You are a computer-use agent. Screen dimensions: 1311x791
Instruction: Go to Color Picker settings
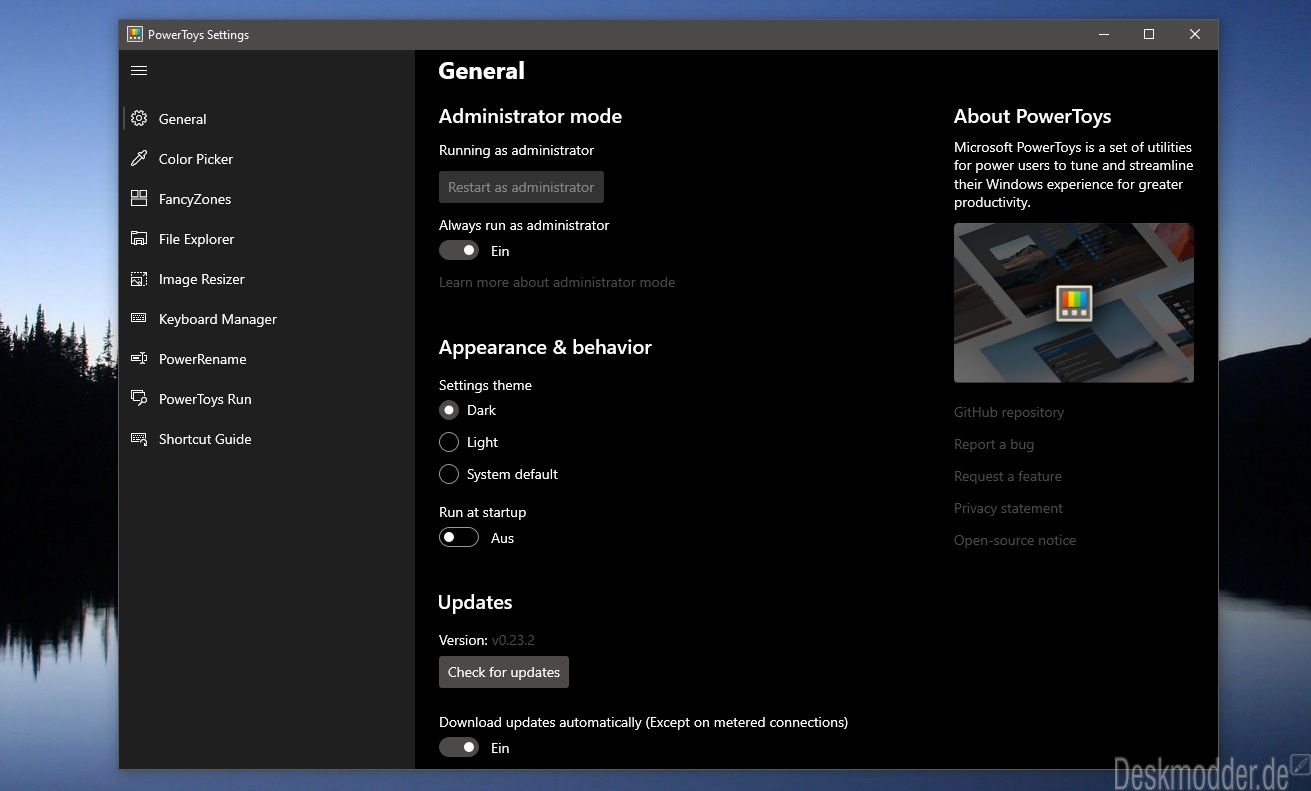coord(267,159)
